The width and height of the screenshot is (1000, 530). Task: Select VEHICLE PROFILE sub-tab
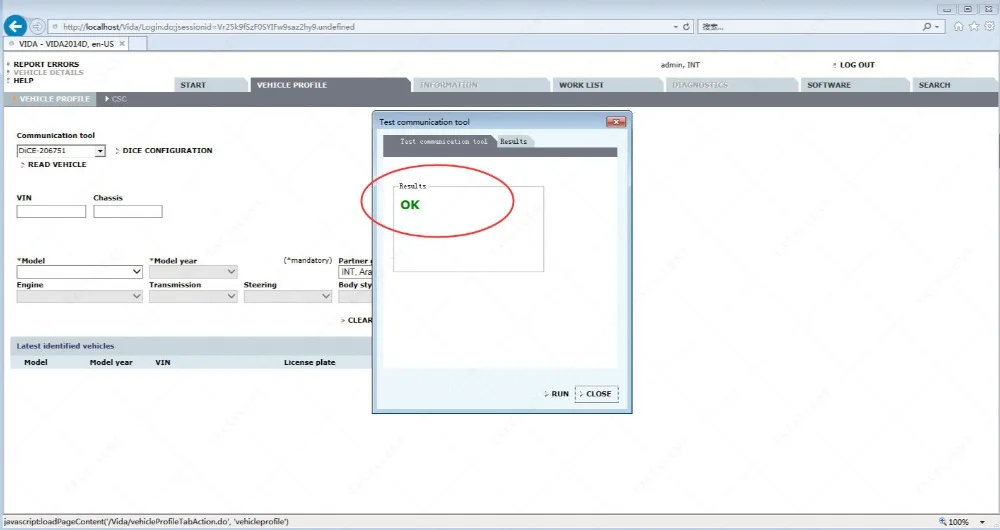50,99
